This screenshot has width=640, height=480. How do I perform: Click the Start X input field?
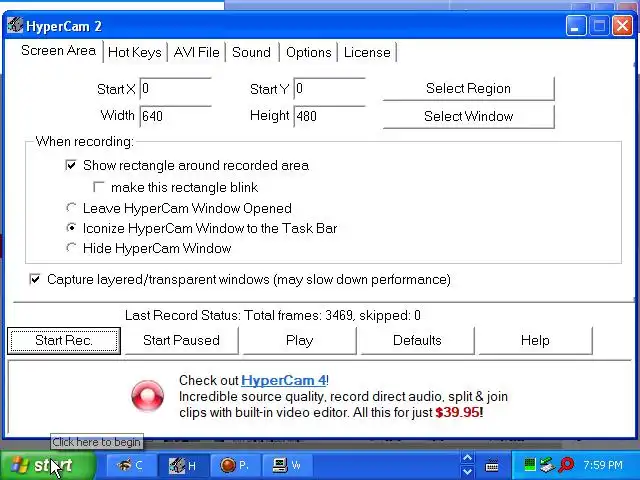pos(175,89)
